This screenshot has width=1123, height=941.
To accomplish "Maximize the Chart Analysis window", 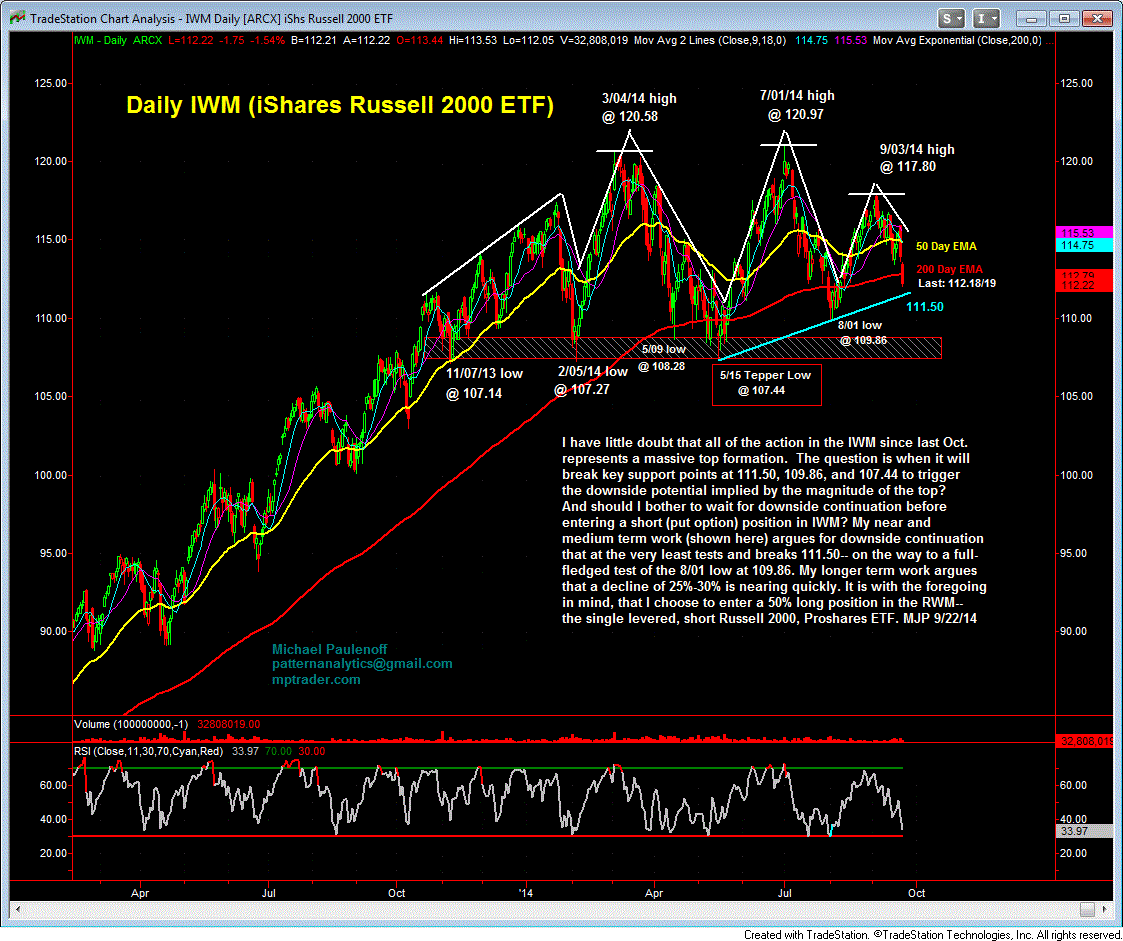I will click(1064, 18).
